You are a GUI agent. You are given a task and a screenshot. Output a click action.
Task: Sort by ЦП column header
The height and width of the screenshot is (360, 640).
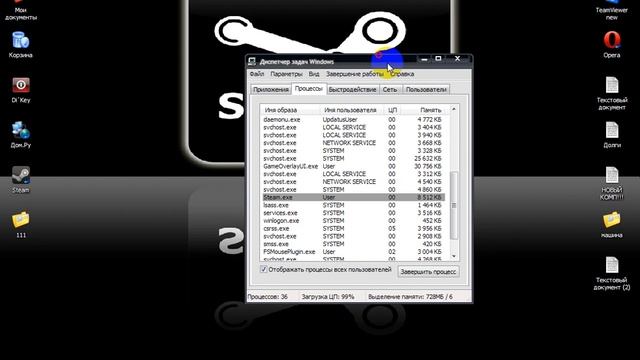tap(392, 110)
